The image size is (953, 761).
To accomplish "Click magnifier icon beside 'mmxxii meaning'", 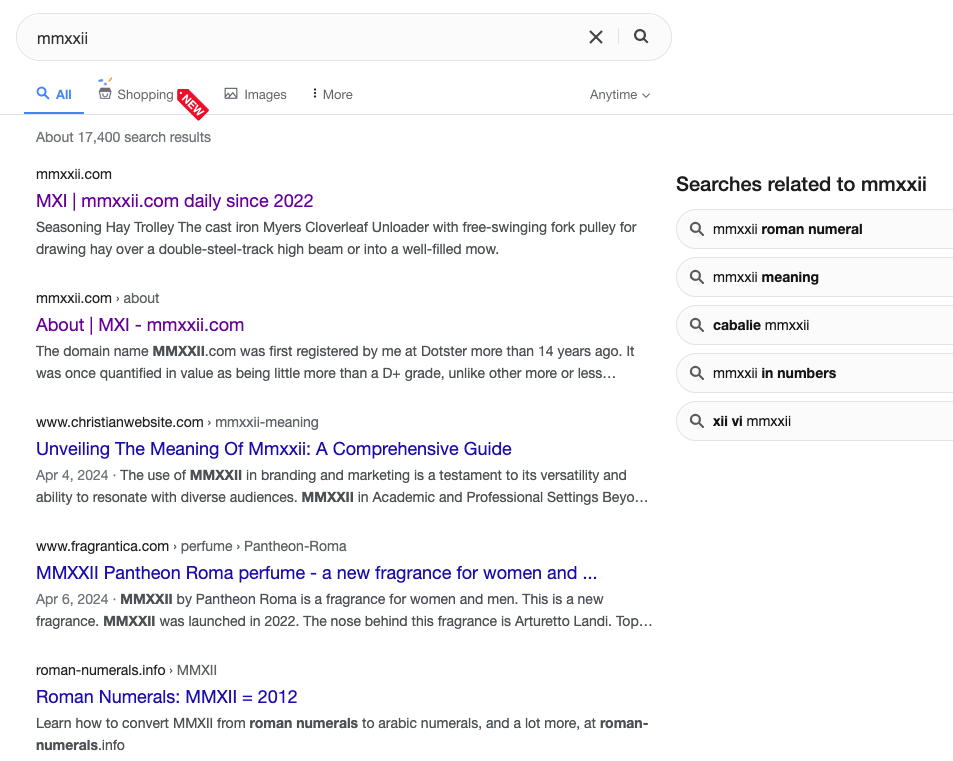I will click(697, 277).
